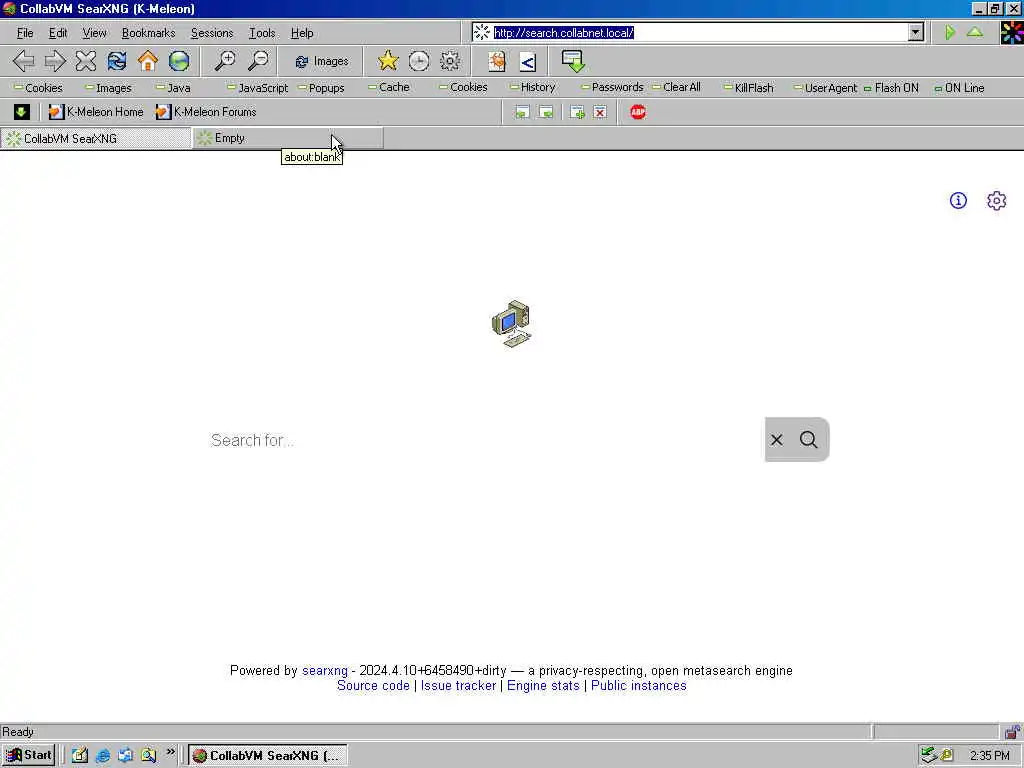Switch to next tab icon

pyautogui.click(x=547, y=112)
